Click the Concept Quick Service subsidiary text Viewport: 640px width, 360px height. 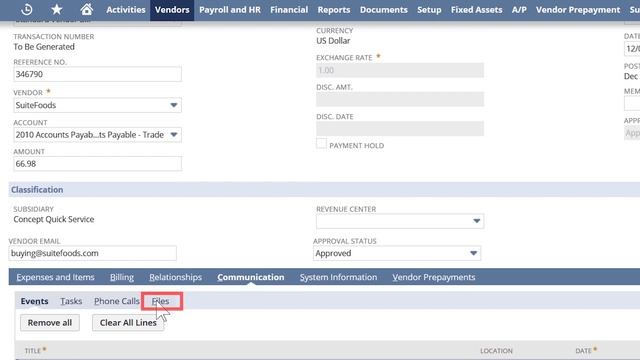tap(53, 219)
